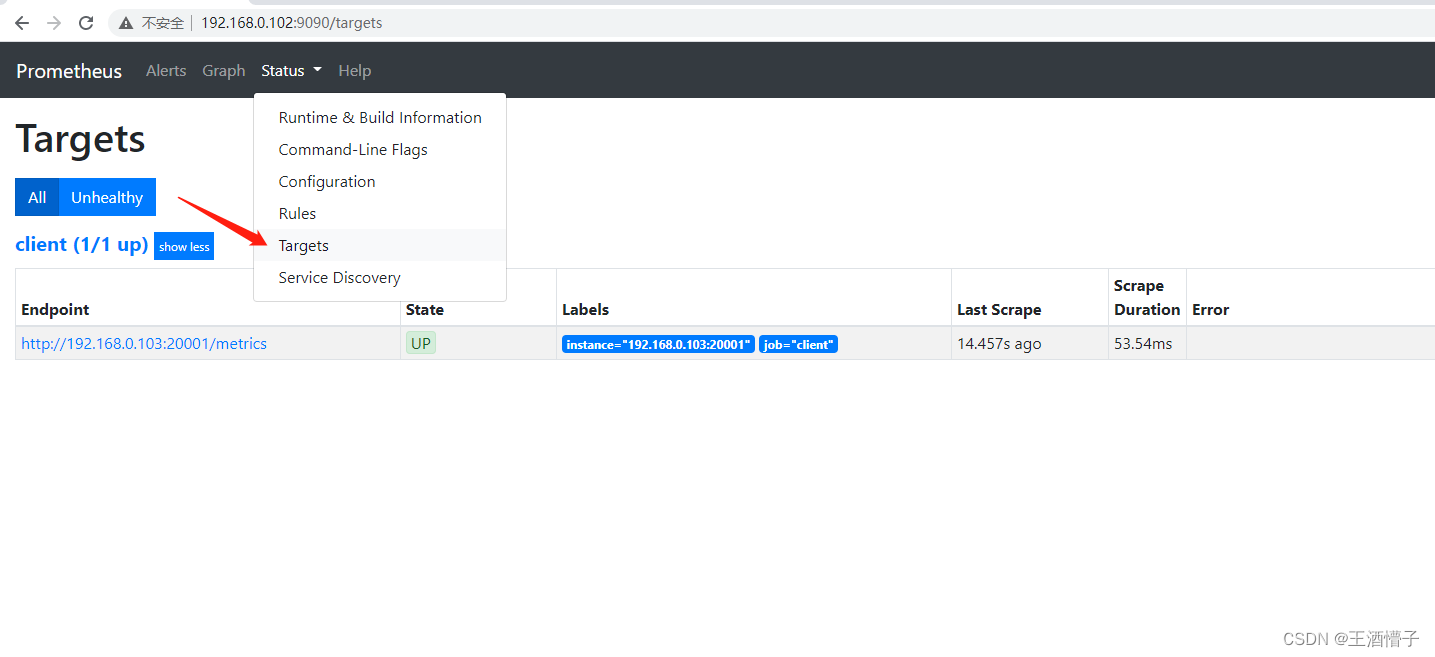Screen dimensions: 1435x657
Task: Click the Scrape Duration column header
Action: [1147, 298]
